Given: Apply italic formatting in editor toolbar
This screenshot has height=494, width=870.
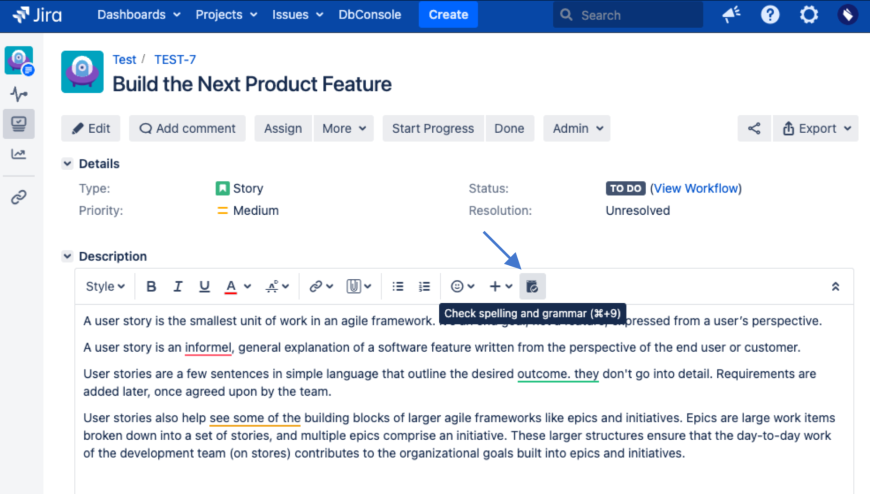Looking at the screenshot, I should (x=178, y=286).
